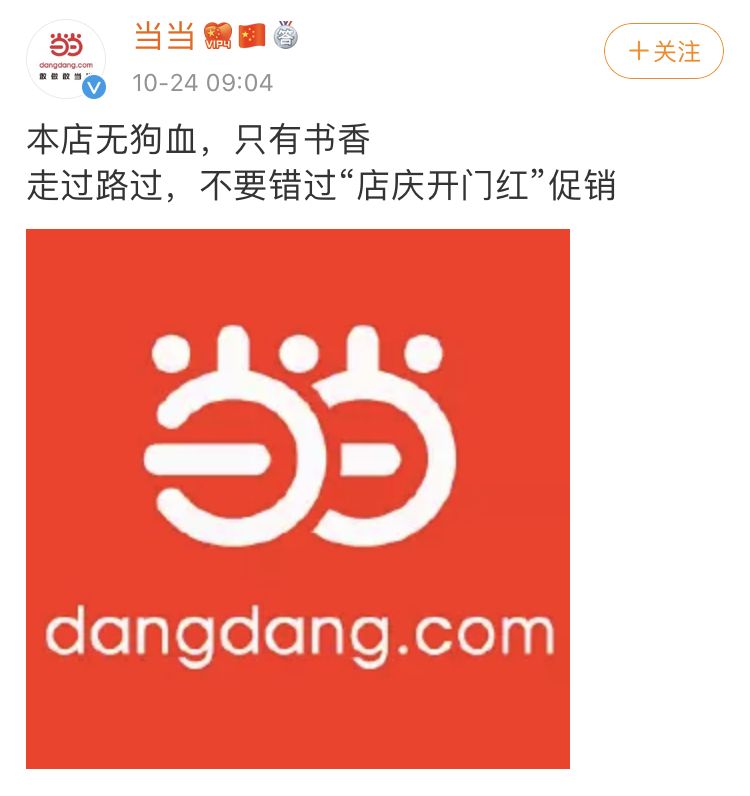This screenshot has width=750, height=796.
Task: Click dangdang.com text in post image
Action: 300,637
